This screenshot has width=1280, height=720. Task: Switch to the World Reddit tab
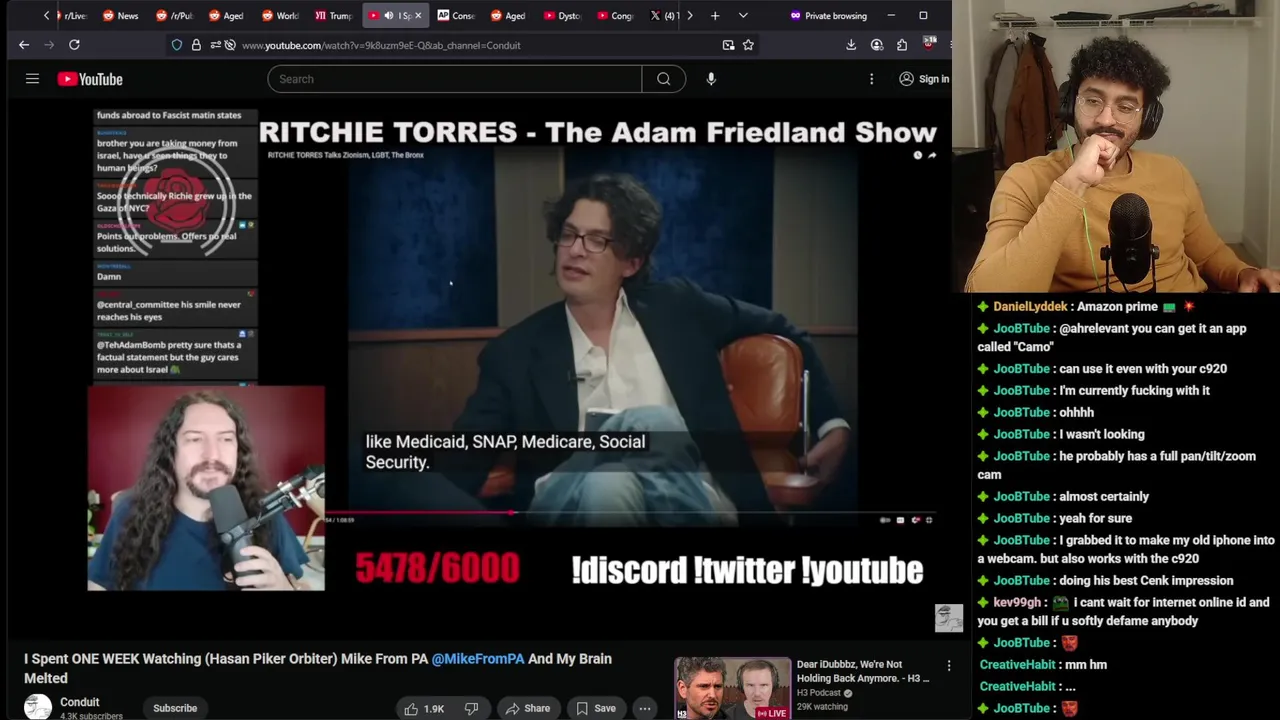(279, 16)
